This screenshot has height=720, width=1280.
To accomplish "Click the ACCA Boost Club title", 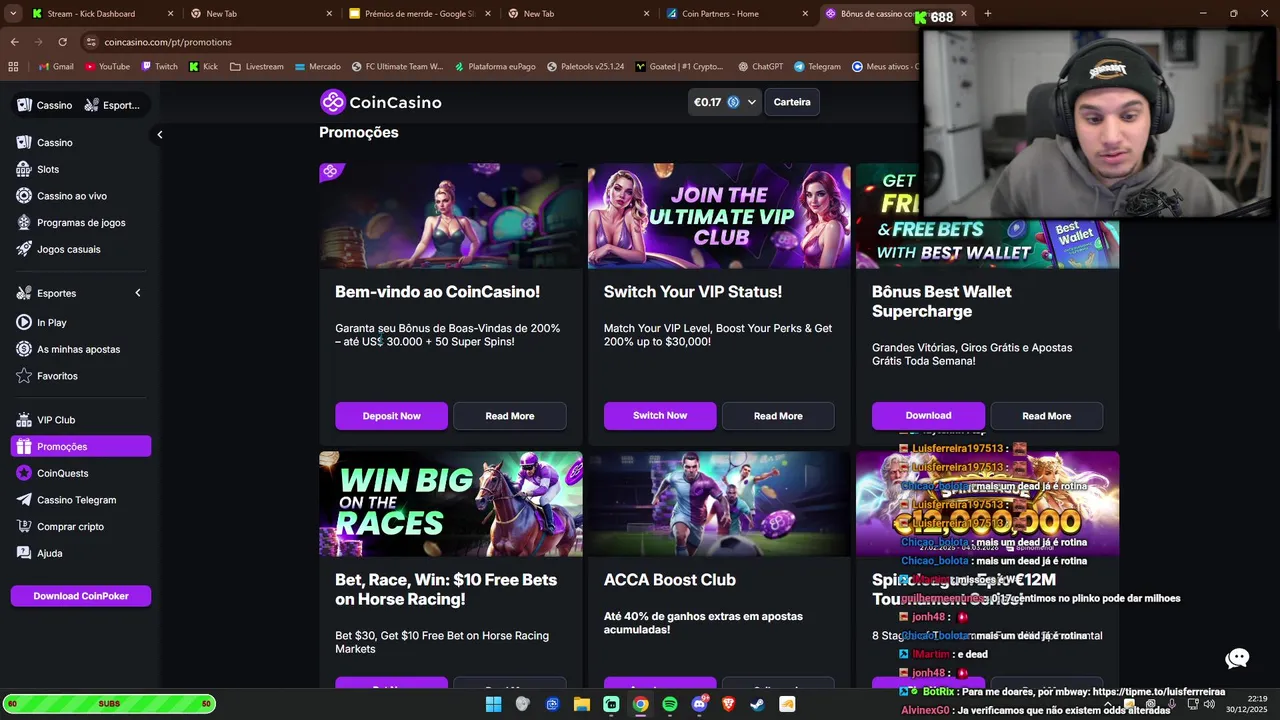I will [670, 580].
